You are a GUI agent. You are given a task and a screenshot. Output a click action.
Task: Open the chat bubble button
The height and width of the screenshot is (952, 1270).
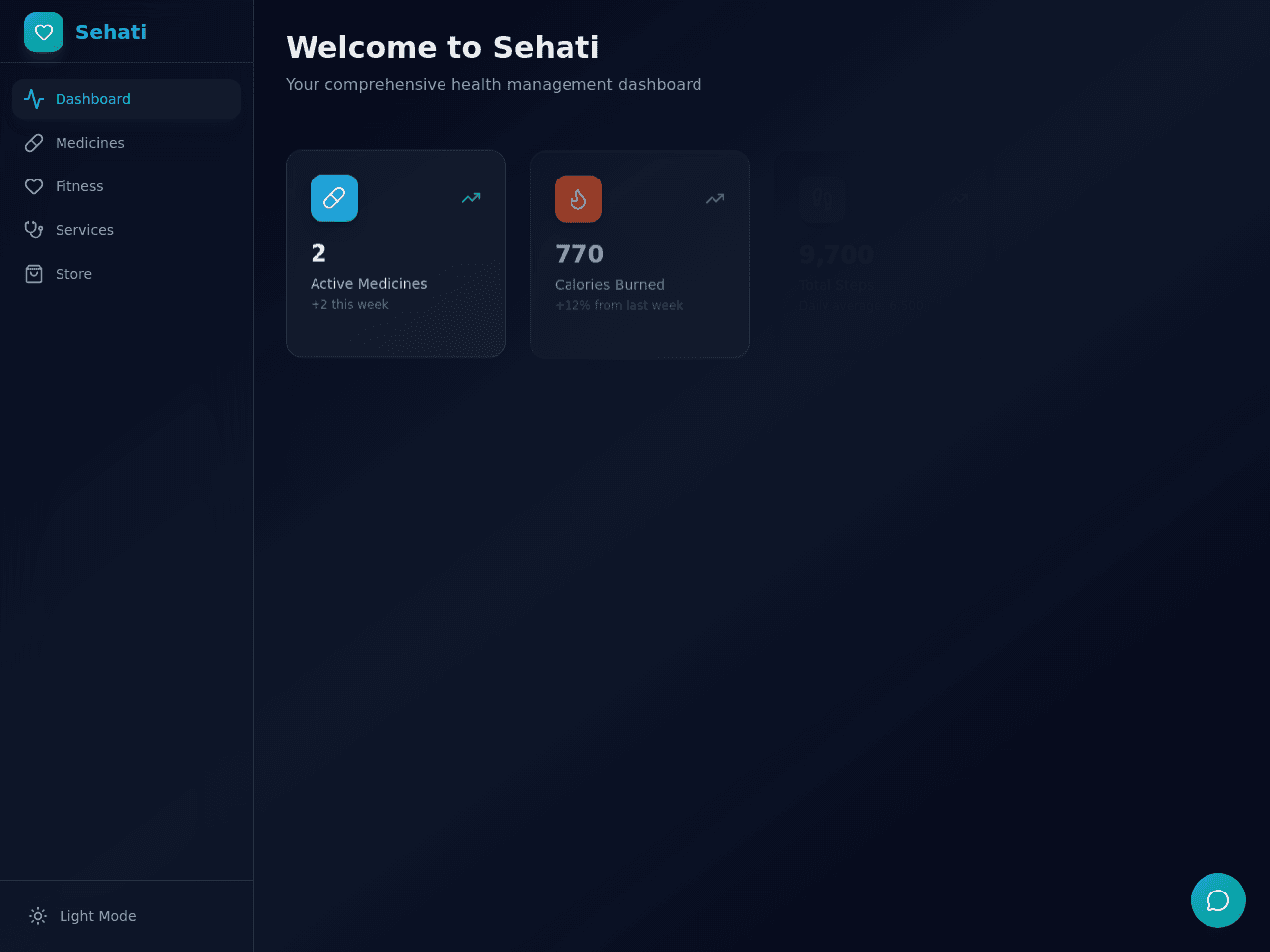pyautogui.click(x=1218, y=900)
